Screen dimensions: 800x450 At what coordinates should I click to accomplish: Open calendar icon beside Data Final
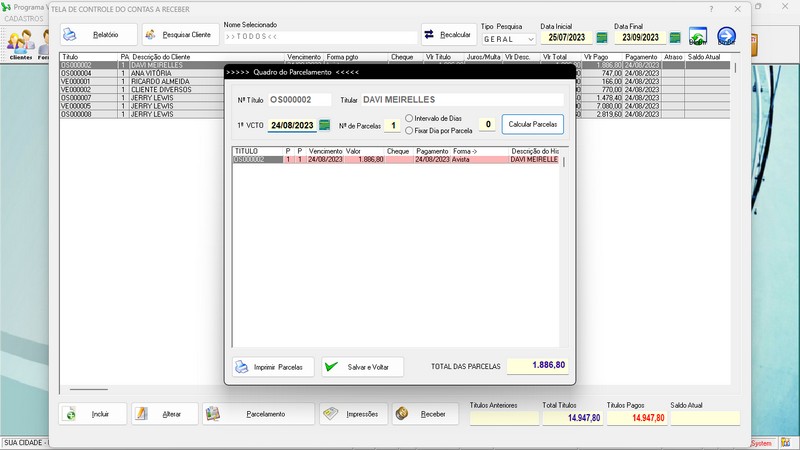coord(675,37)
